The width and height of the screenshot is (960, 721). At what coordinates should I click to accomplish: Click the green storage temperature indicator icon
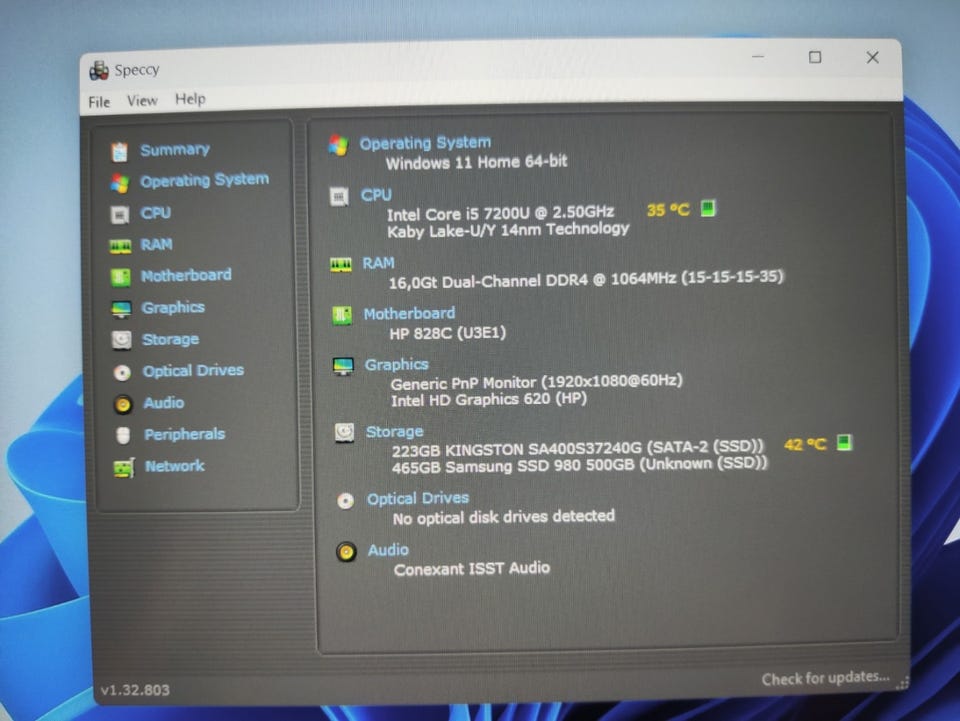pos(844,442)
